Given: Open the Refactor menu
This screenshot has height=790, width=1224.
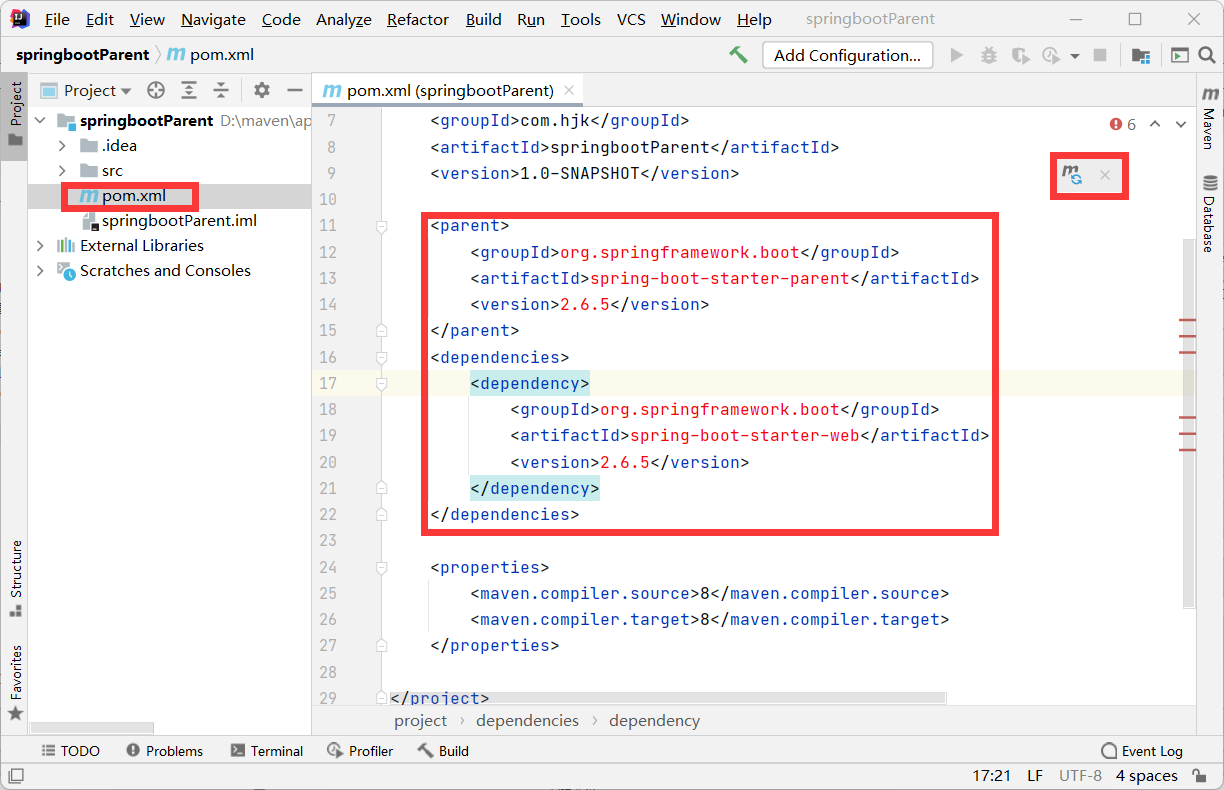Looking at the screenshot, I should [x=418, y=19].
